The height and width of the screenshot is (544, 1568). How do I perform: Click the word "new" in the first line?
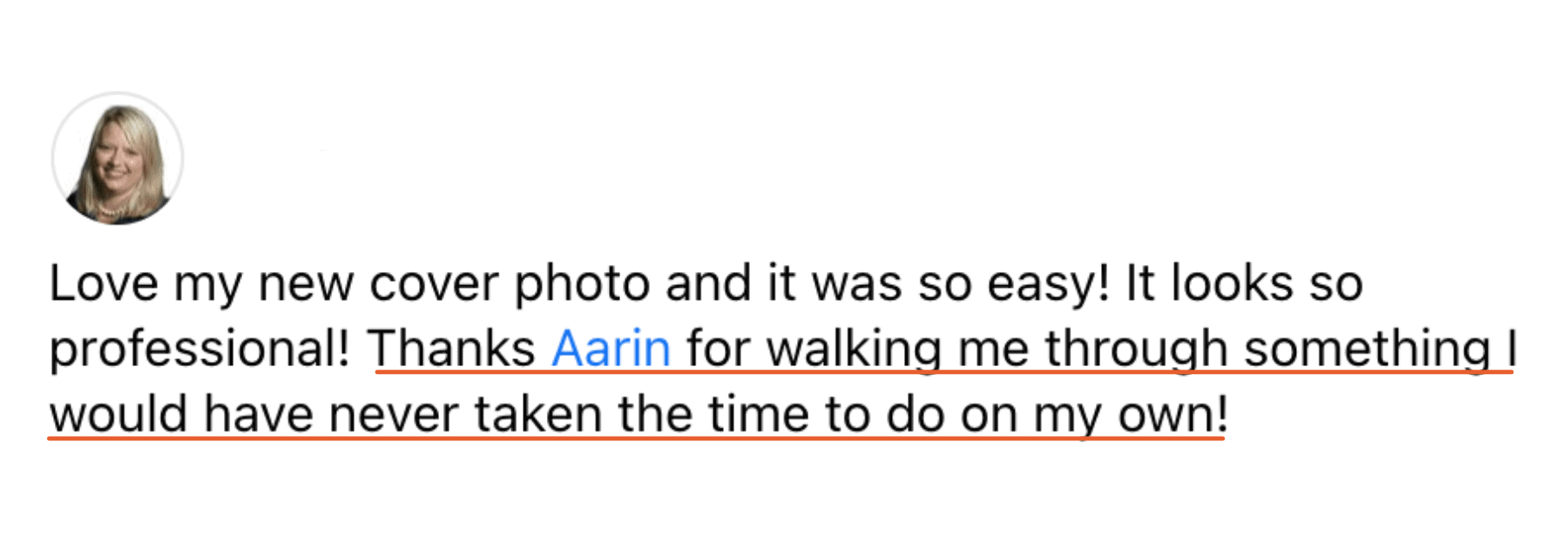tap(306, 284)
